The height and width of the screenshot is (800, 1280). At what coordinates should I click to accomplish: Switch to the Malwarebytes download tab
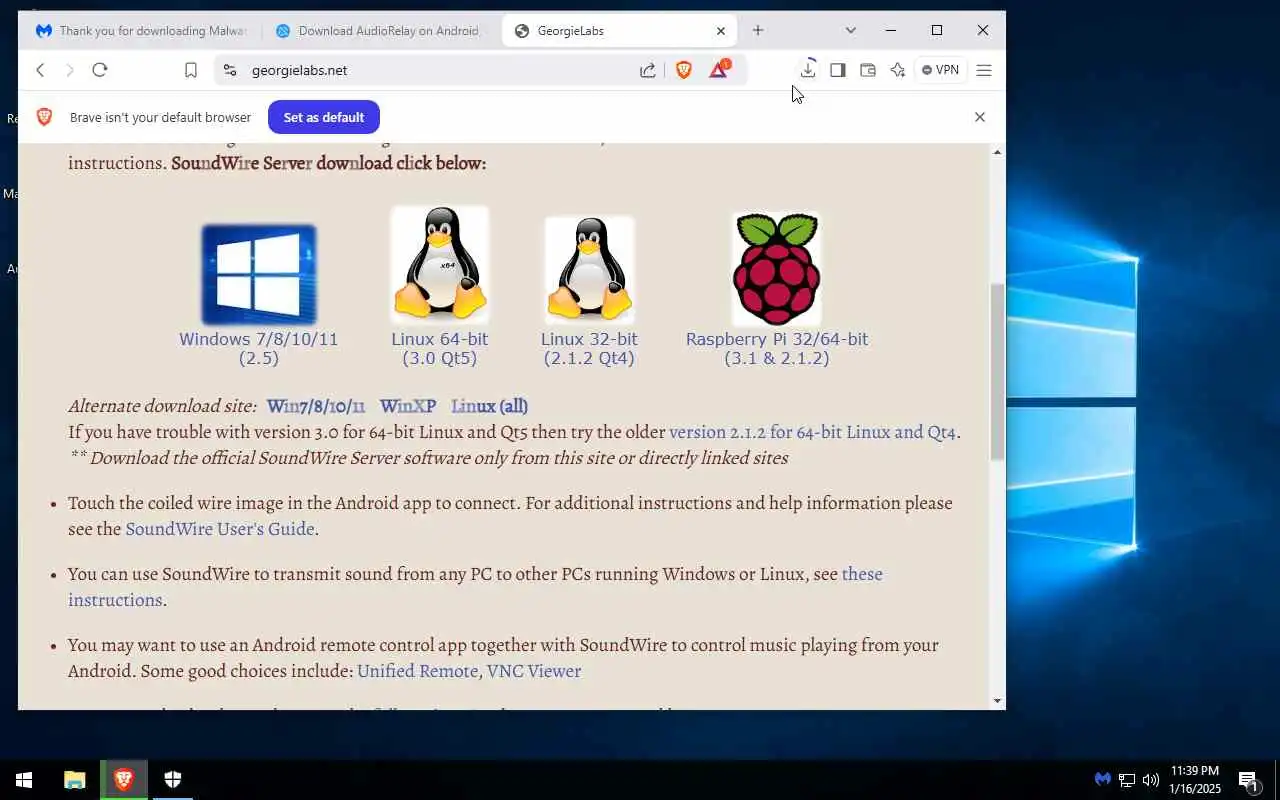pos(140,31)
